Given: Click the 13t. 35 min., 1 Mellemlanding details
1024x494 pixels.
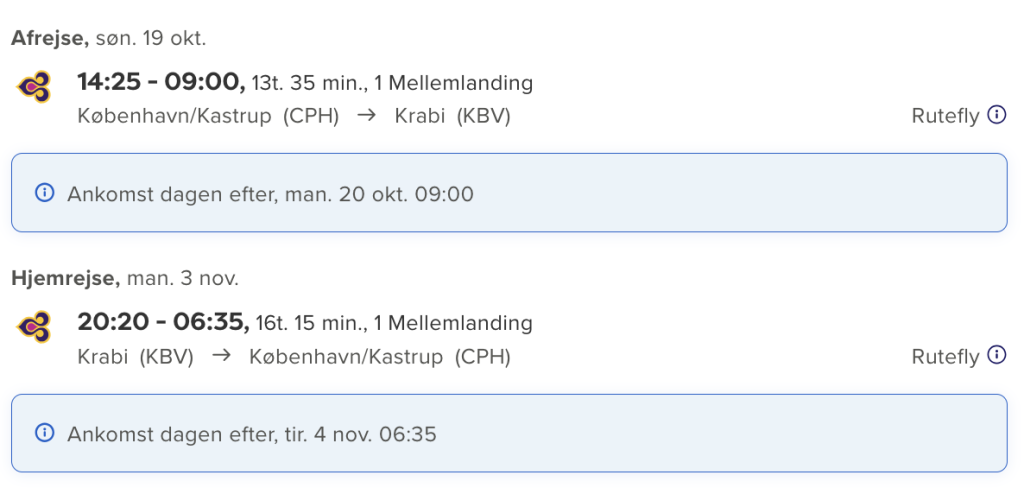Looking at the screenshot, I should [x=392, y=83].
